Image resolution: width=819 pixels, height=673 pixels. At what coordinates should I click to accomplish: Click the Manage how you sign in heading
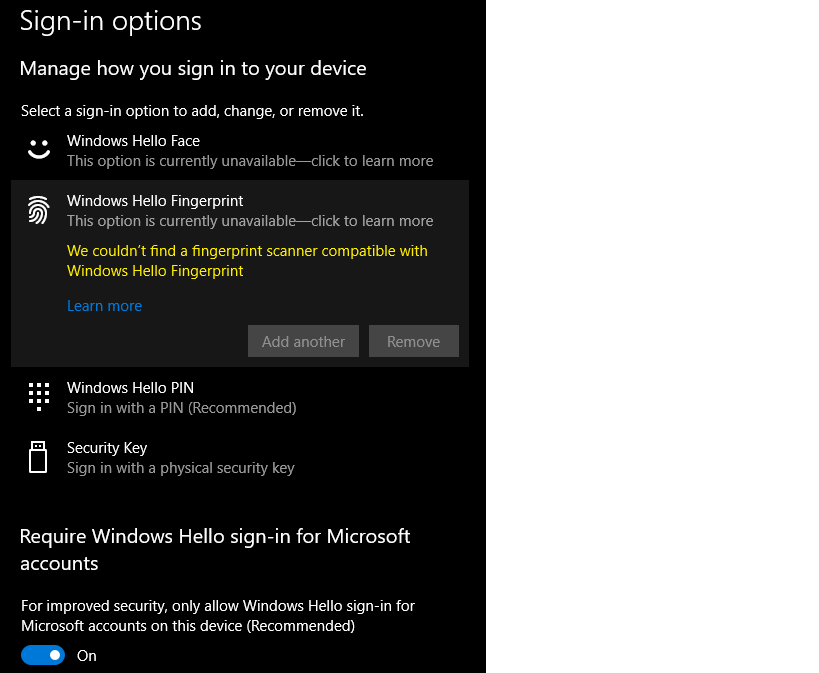pos(193,68)
